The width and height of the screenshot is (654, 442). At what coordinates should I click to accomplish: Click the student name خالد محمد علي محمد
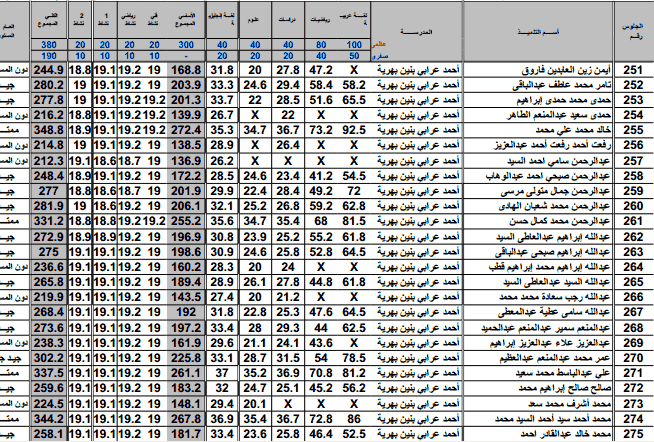[573, 130]
